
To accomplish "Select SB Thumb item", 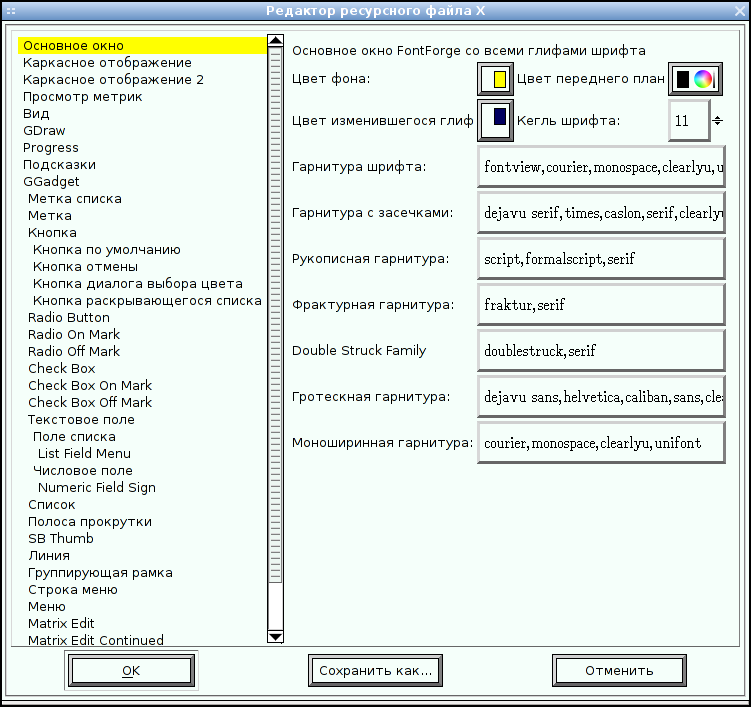I will click(61, 539).
